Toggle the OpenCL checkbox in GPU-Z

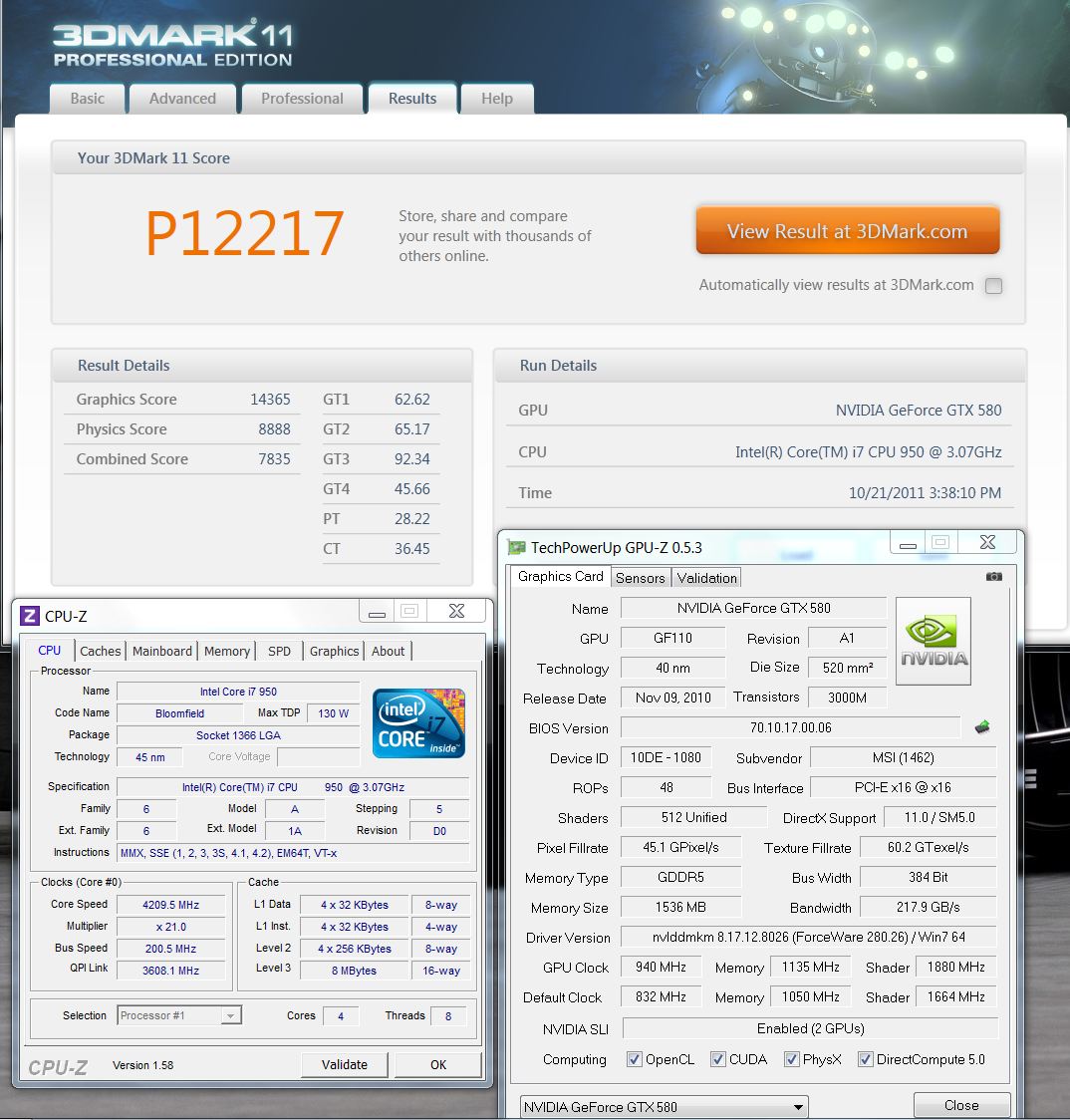click(x=634, y=1059)
